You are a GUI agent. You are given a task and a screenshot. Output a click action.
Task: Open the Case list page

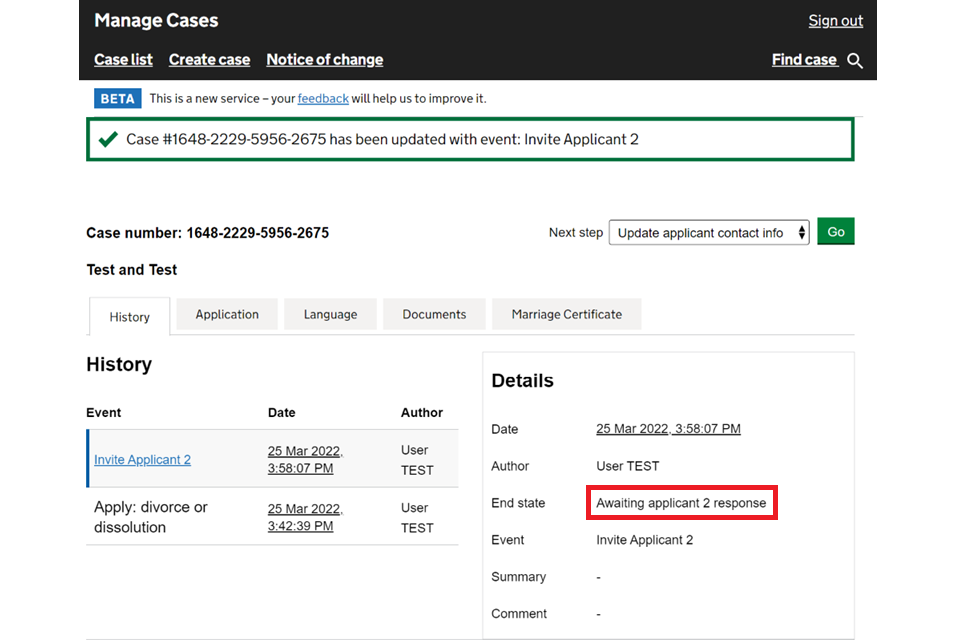123,60
